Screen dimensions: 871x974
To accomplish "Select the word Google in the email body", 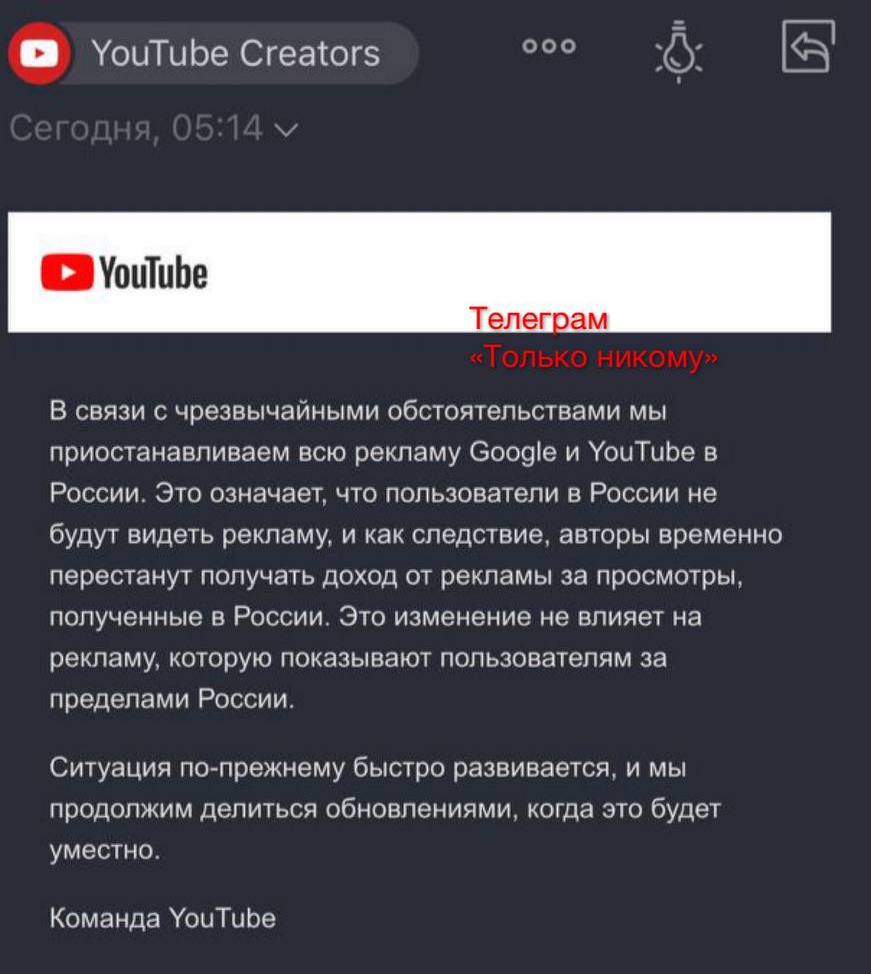I will coord(513,452).
